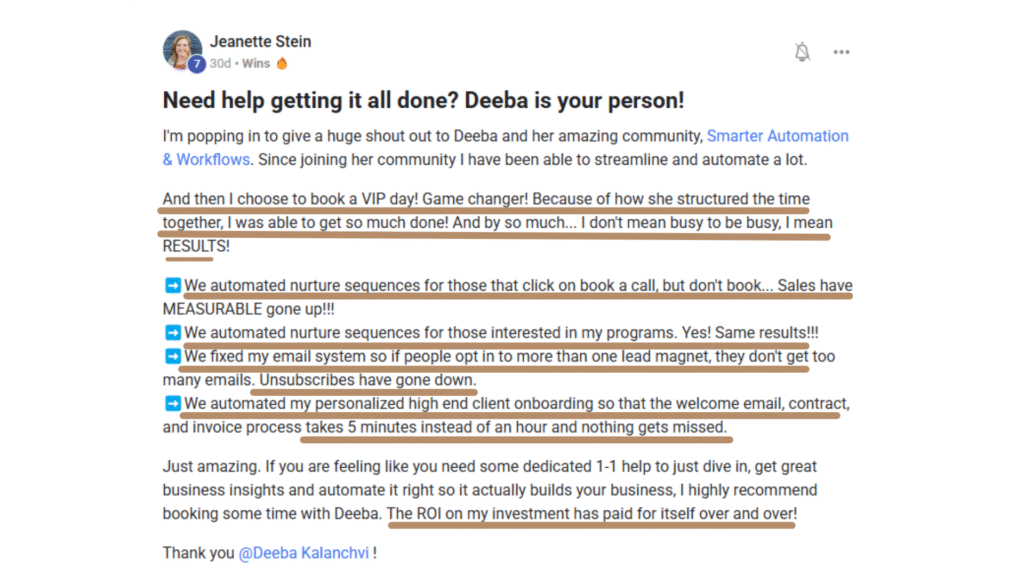Click 'Unsubscribes have gone down' underlined text
This screenshot has height=576, width=1024.
click(x=368, y=380)
